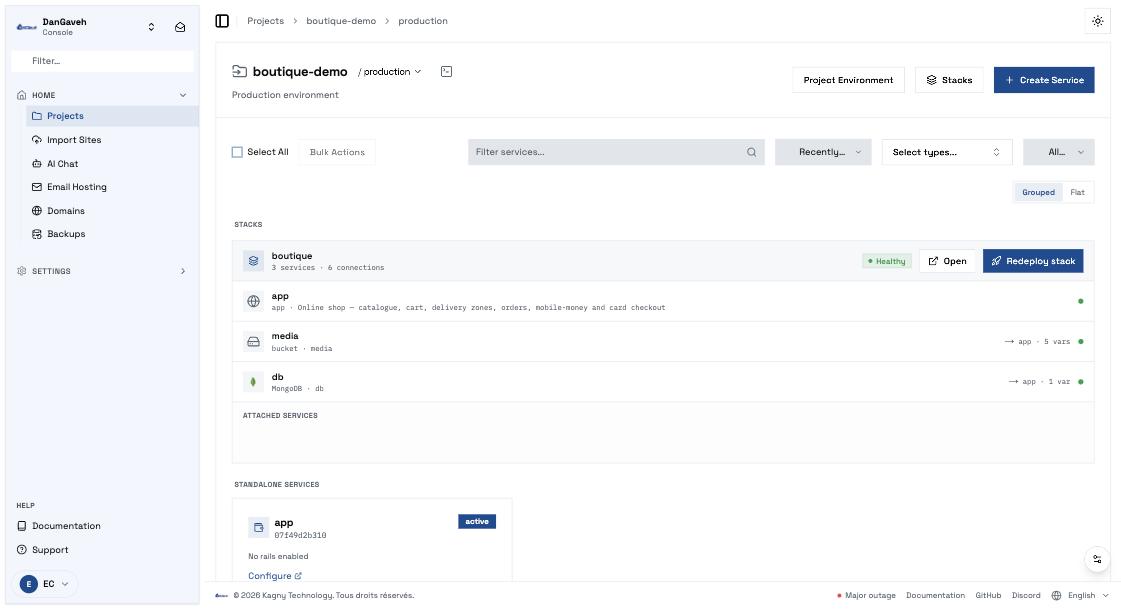1121x609 pixels.
Task: Click the green status dot of db row
Action: point(1080,382)
